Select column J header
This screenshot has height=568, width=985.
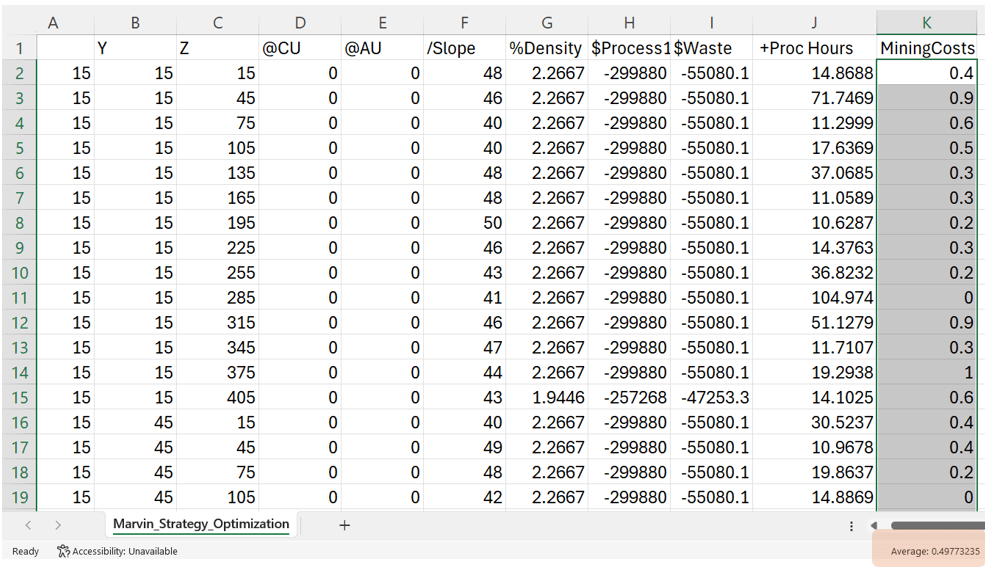pos(814,23)
